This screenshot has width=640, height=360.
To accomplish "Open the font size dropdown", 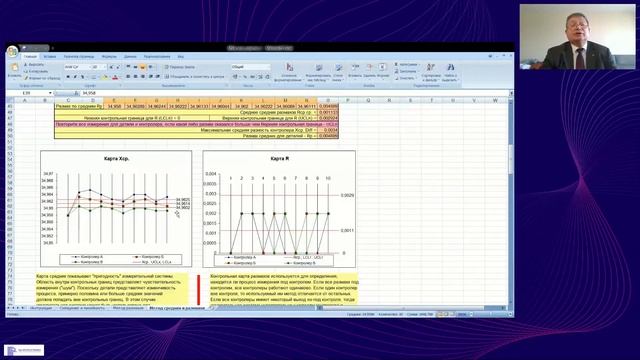I will pos(105,67).
